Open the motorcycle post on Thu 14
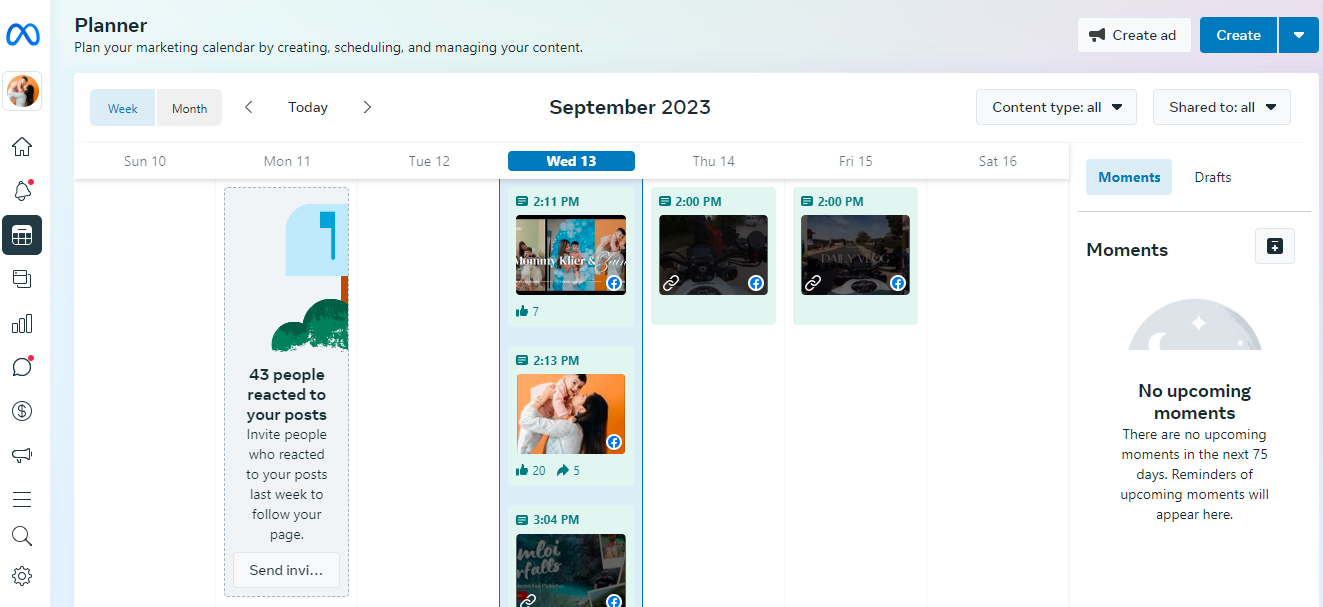 coord(713,255)
